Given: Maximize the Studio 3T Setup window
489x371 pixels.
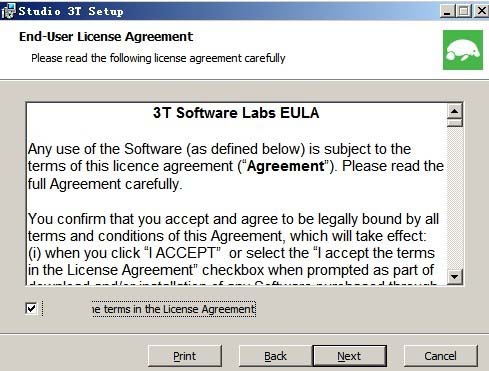Looking at the screenshot, I should coord(464,11).
